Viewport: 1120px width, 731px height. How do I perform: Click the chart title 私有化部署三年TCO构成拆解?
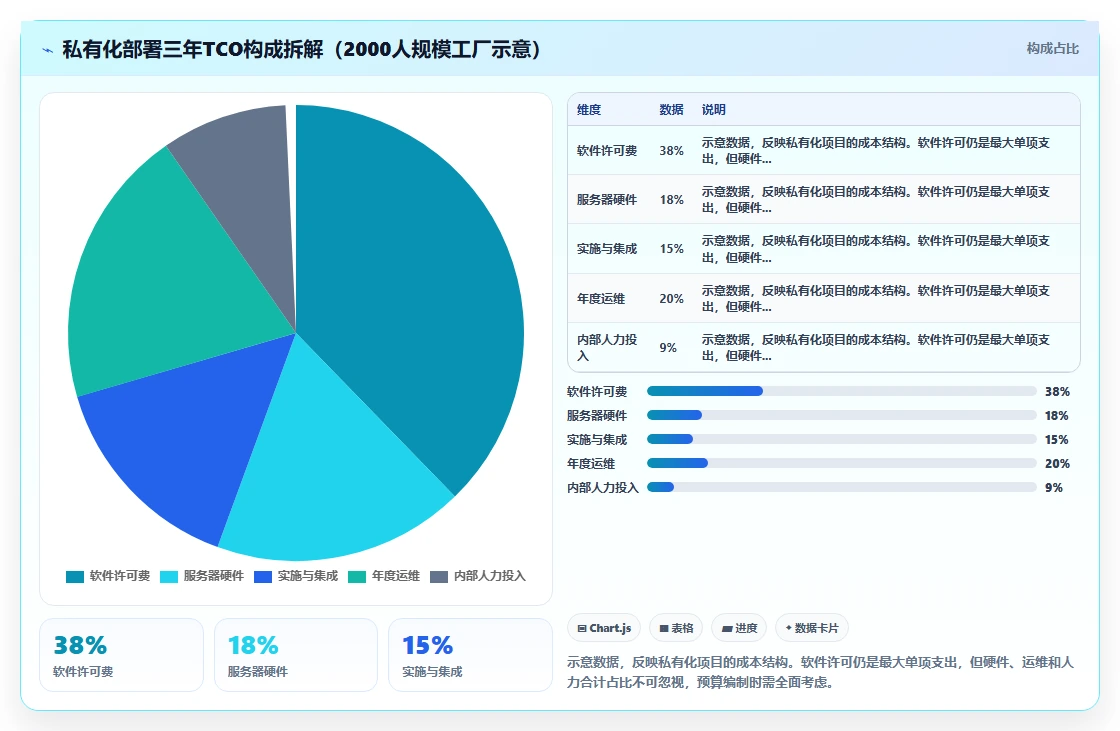click(x=301, y=49)
